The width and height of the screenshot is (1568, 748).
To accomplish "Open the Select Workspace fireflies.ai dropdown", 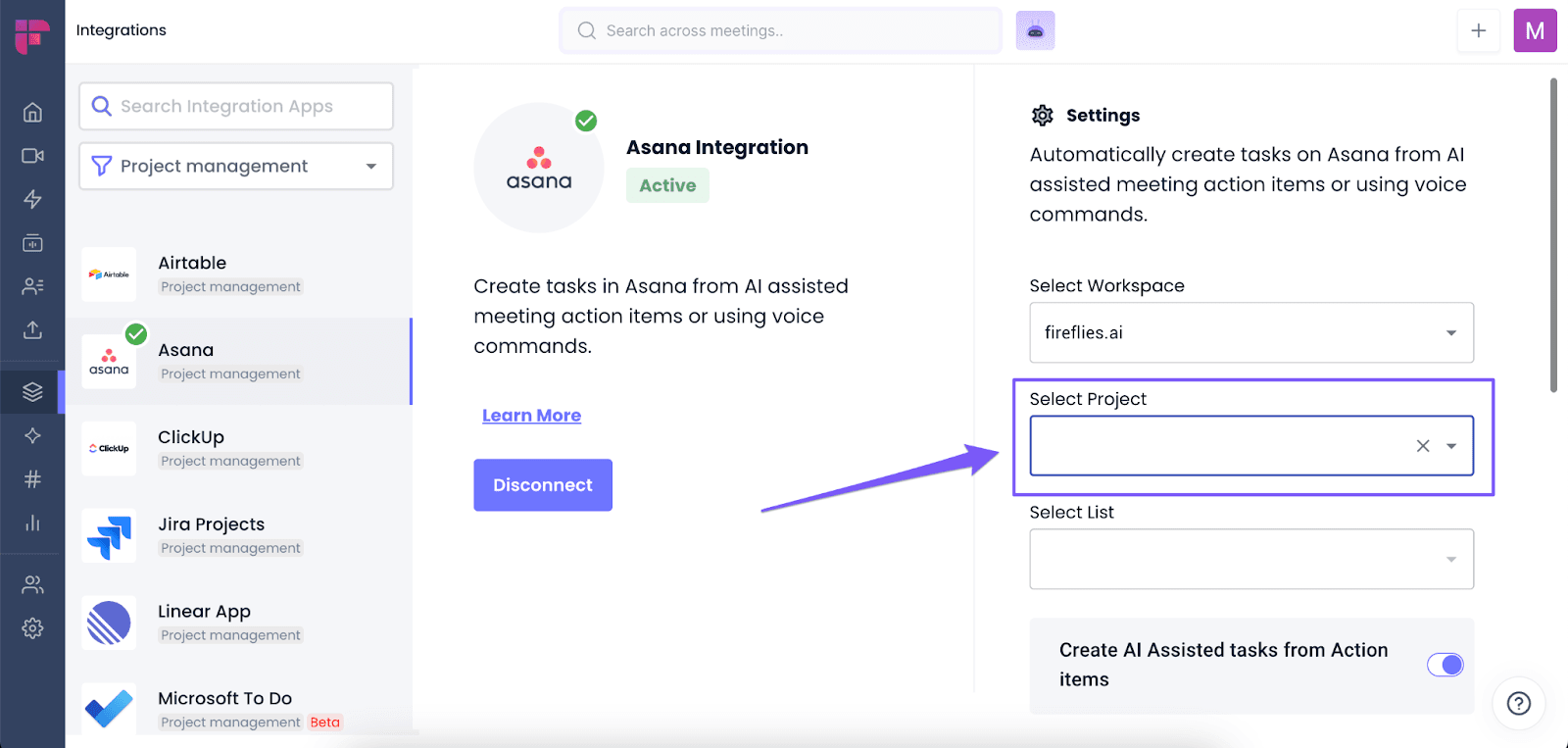I will tap(1251, 332).
